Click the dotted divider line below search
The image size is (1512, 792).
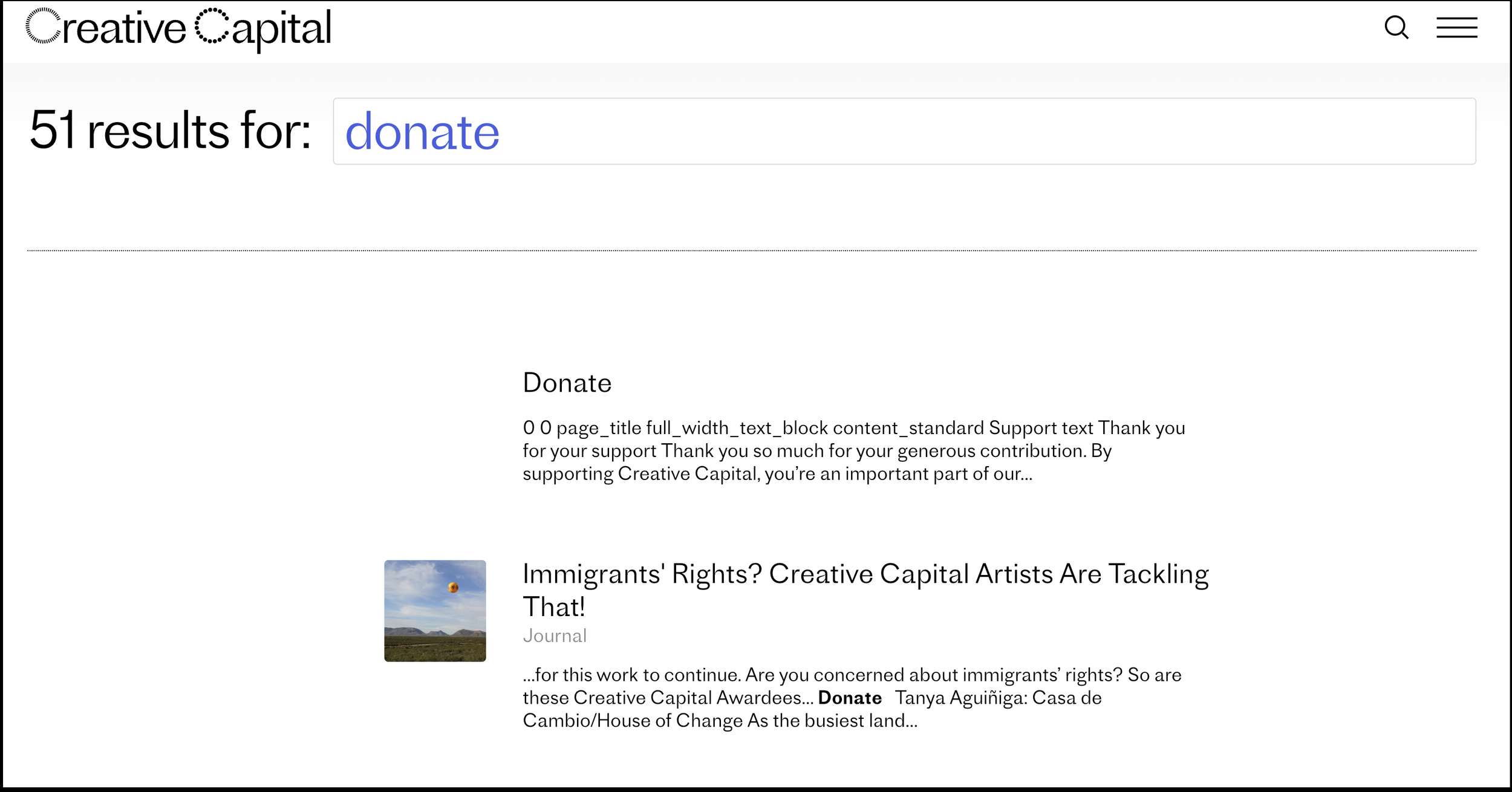[x=751, y=250]
